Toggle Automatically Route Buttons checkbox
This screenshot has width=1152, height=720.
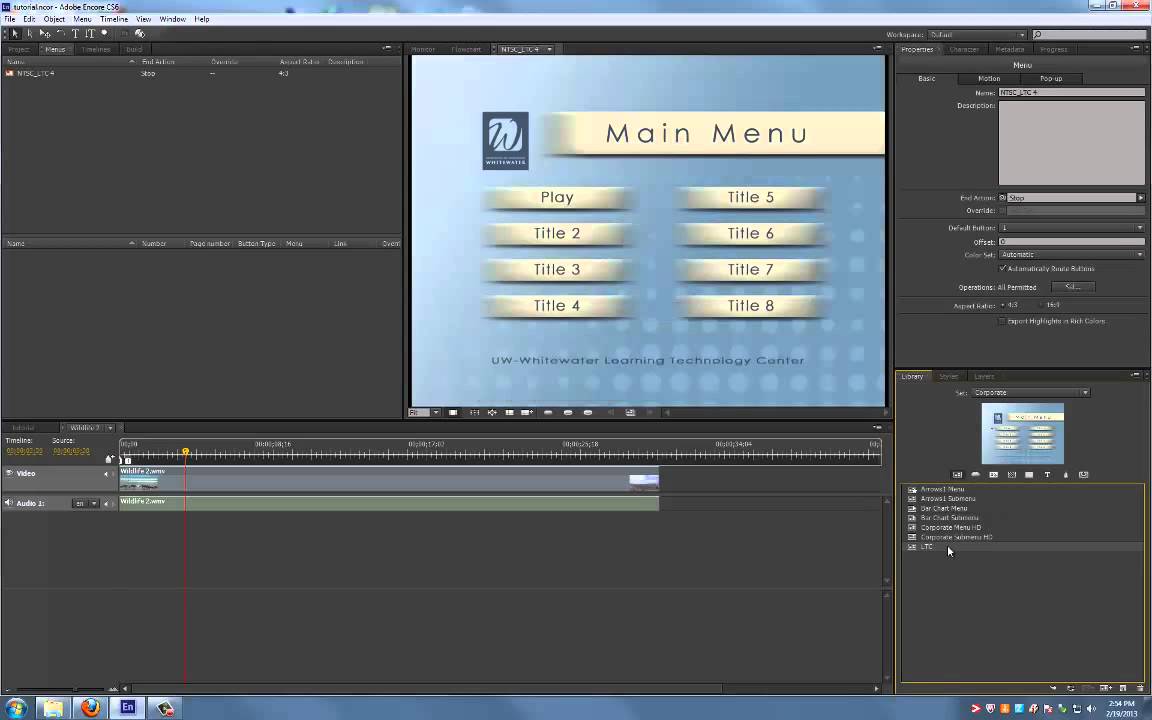(x=1003, y=268)
